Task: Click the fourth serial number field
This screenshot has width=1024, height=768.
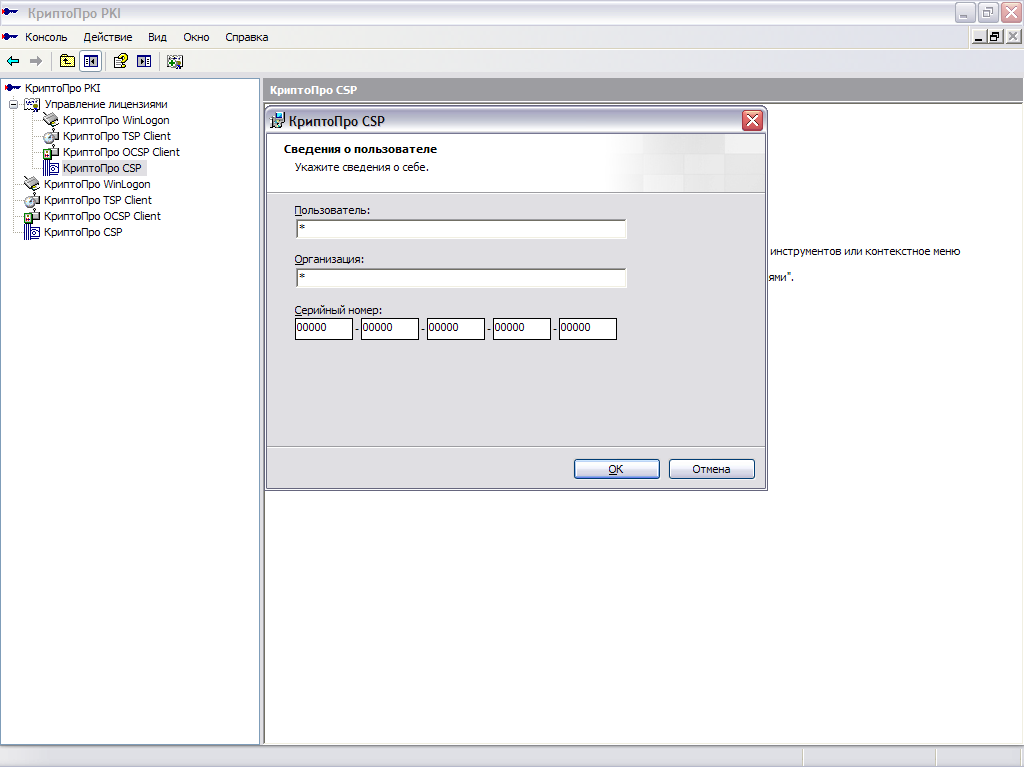Action: (522, 328)
